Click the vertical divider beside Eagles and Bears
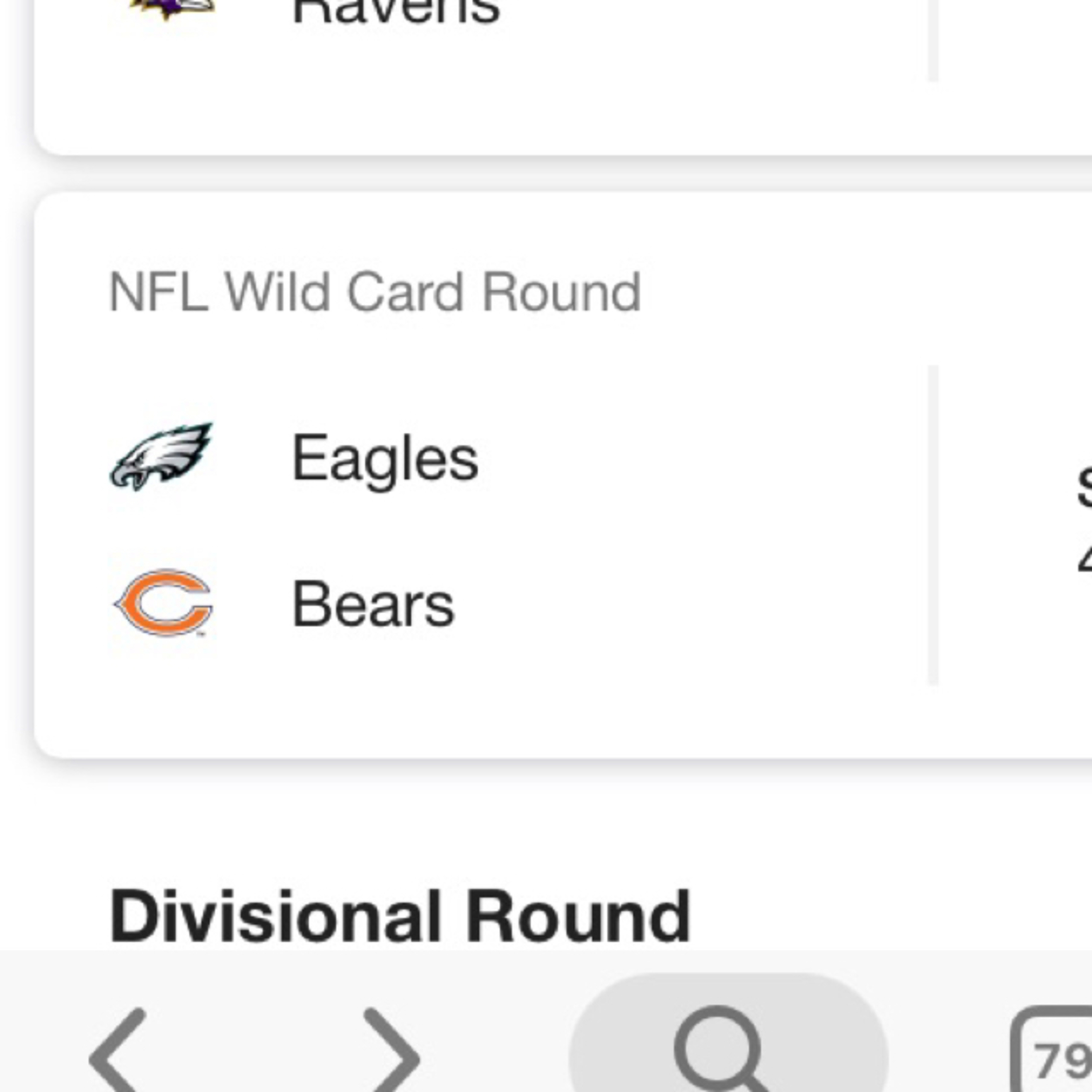Screen dimensions: 1092x1092 point(933,526)
